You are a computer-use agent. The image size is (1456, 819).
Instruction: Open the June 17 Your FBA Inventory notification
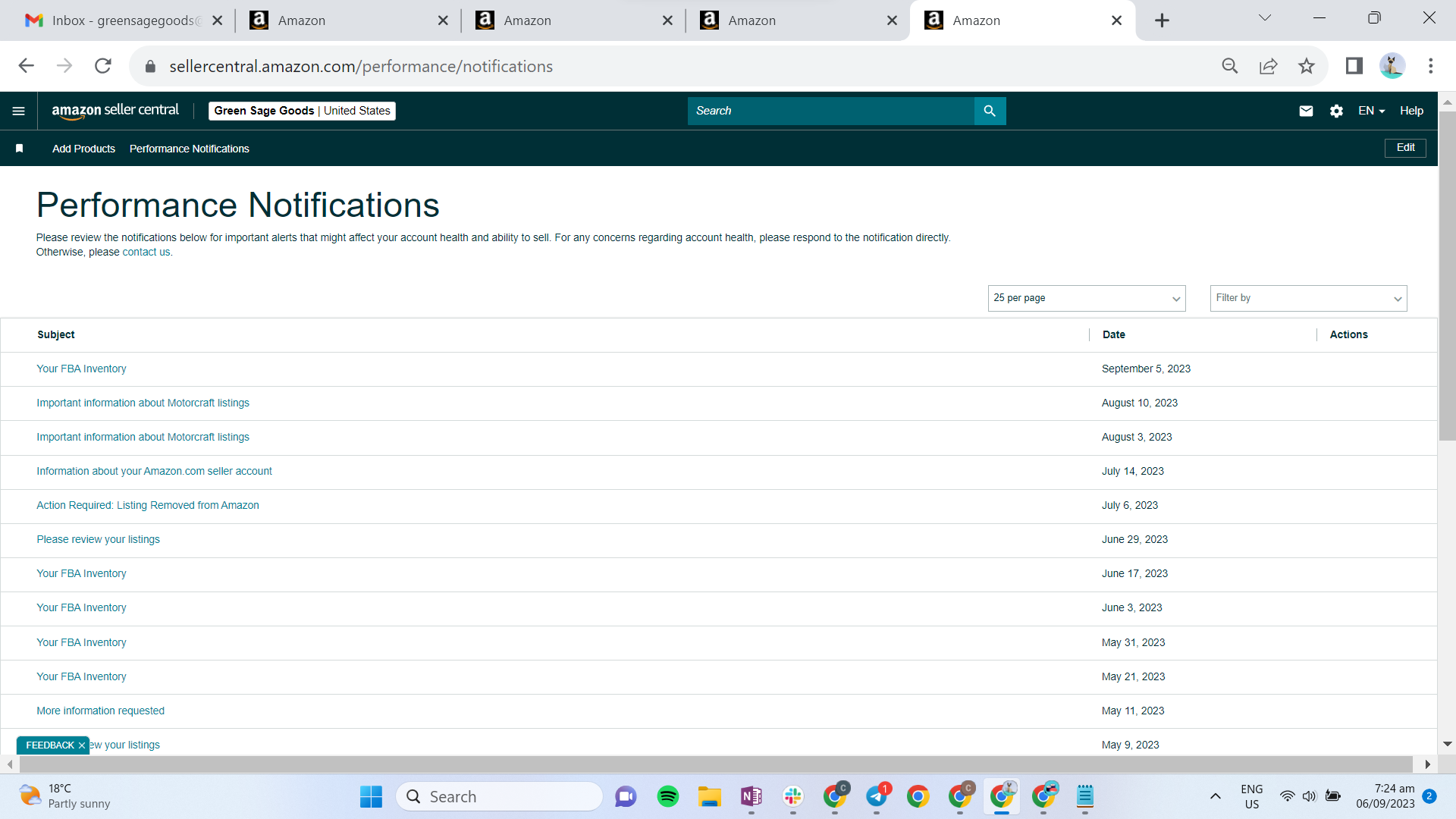(x=81, y=574)
